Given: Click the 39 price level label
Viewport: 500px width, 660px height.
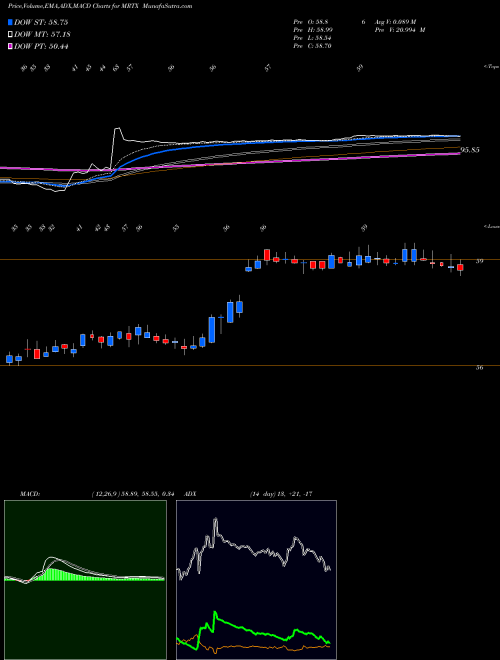Looking at the screenshot, I should (x=479, y=261).
